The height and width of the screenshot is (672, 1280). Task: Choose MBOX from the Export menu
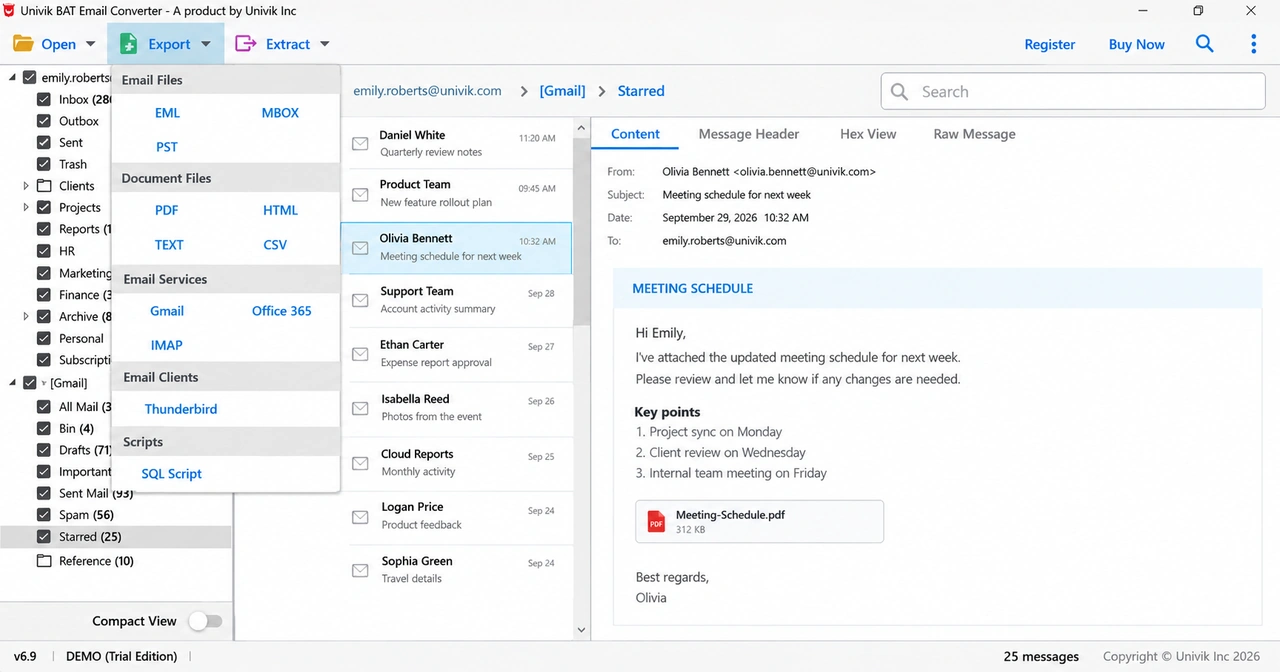point(280,113)
